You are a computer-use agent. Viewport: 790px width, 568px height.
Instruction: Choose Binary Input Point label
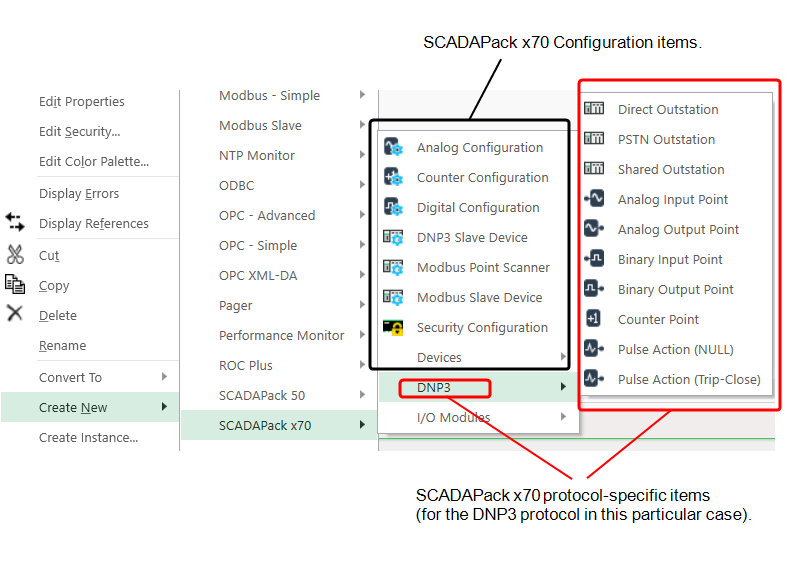tap(670, 260)
